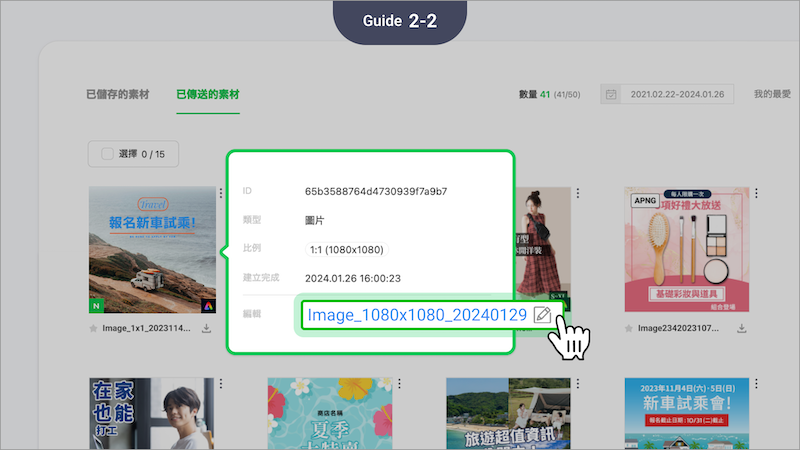This screenshot has width=800, height=450.
Task: Open the 2023年11月4日 新車試乘會 thumbnail
Action: click(x=686, y=413)
